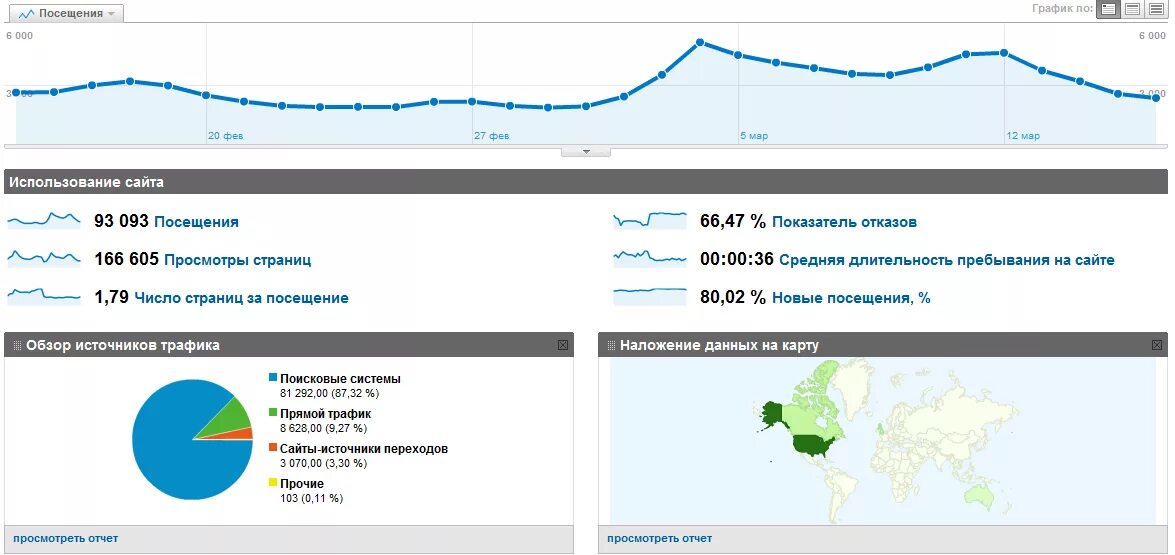The image size is (1175, 555).
Task: Switch graph to monthly view icon
Action: pyautogui.click(x=1156, y=9)
